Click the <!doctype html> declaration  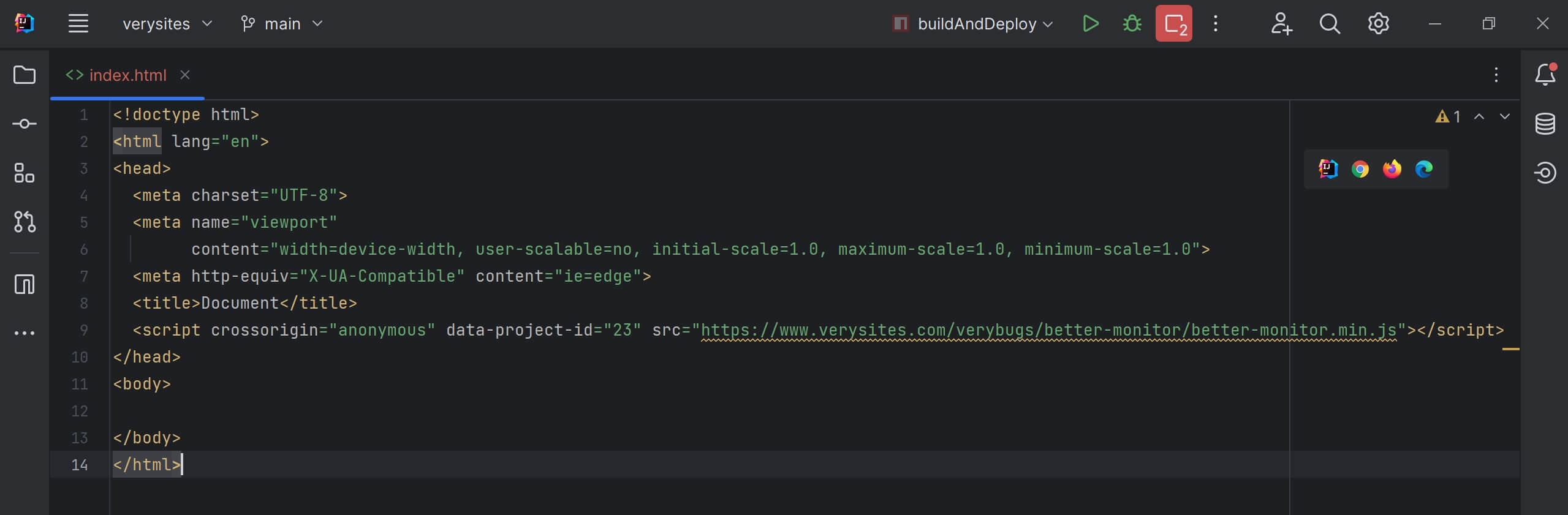(186, 115)
